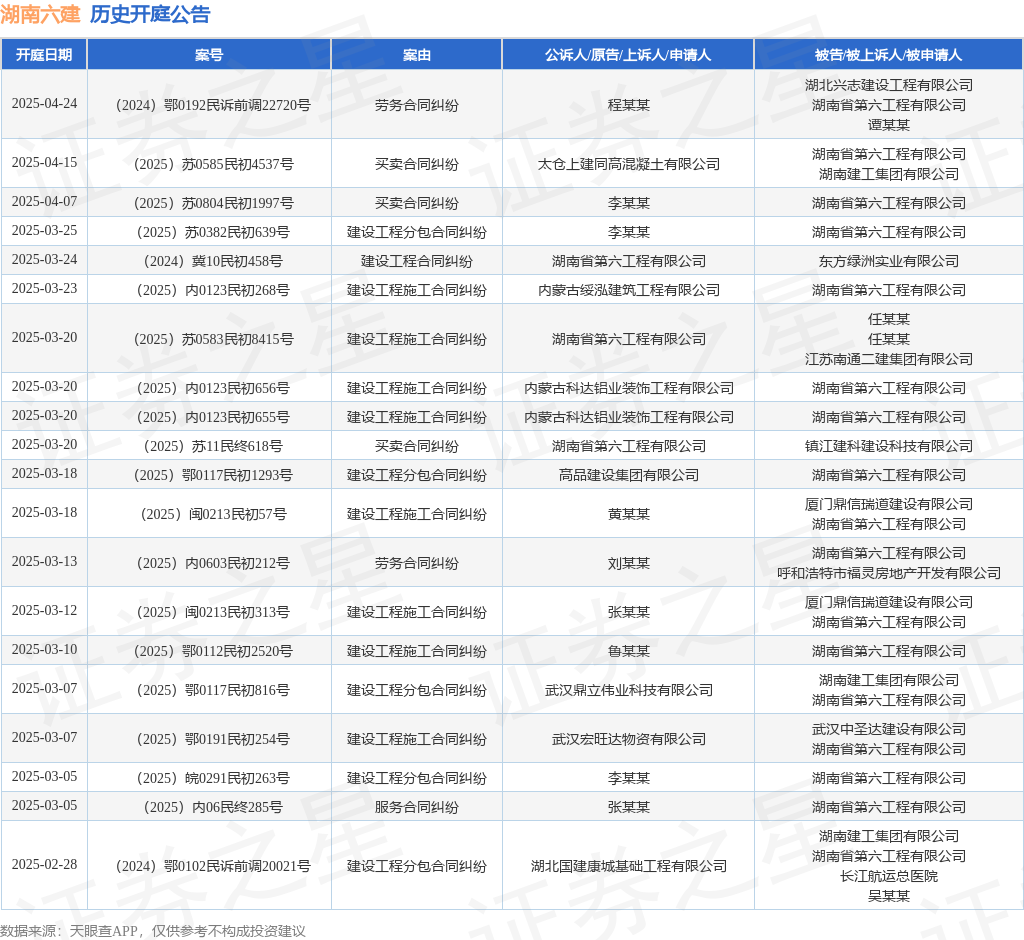Select case number (2025)苏0583民初8415号
Image resolution: width=1024 pixels, height=940 pixels.
pyautogui.click(x=213, y=339)
